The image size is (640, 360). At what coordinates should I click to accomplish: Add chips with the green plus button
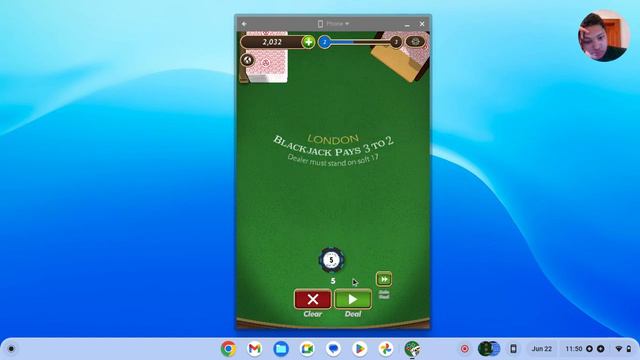click(309, 42)
